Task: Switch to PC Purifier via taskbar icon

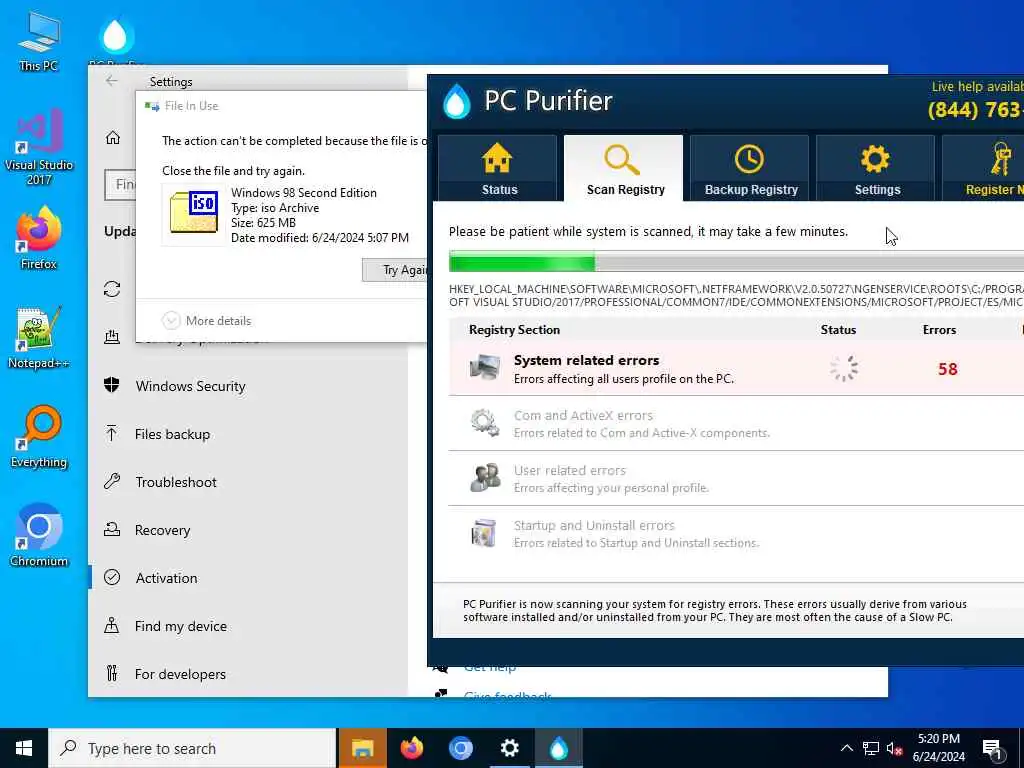Action: point(558,748)
